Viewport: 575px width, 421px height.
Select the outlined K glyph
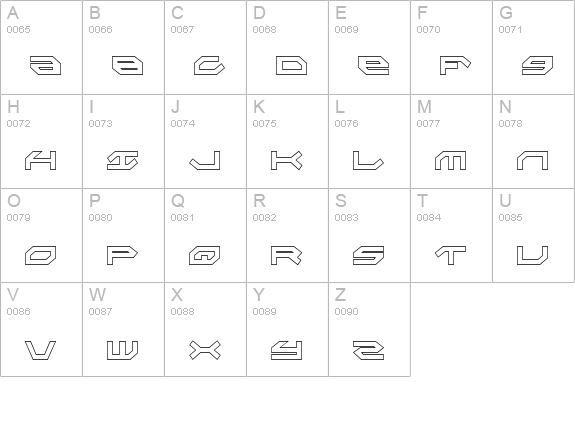(286, 160)
